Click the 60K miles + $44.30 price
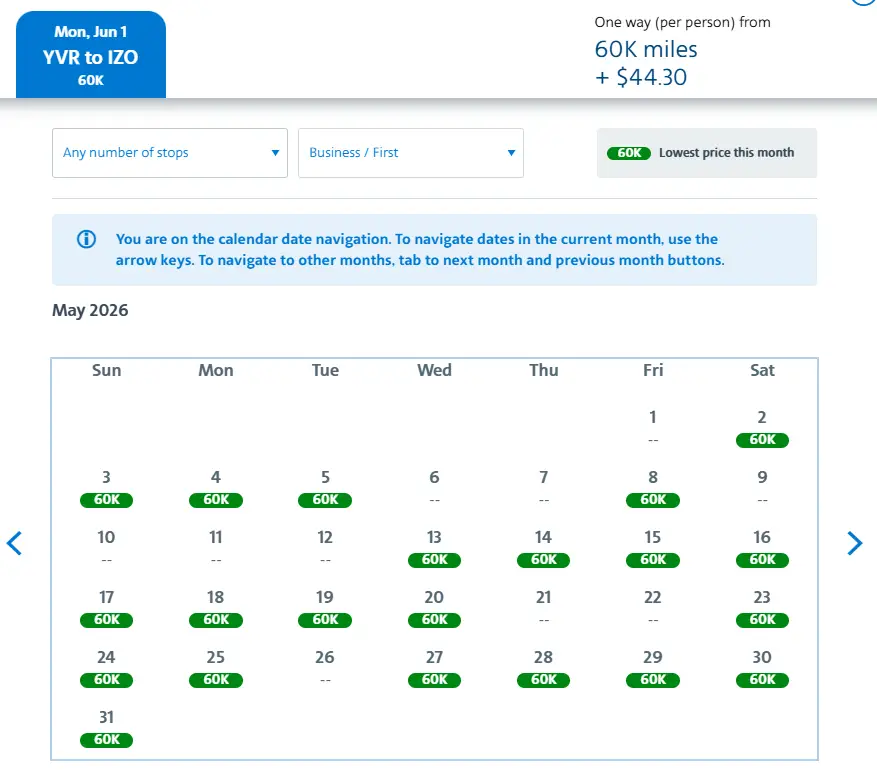The image size is (877, 775). point(646,63)
